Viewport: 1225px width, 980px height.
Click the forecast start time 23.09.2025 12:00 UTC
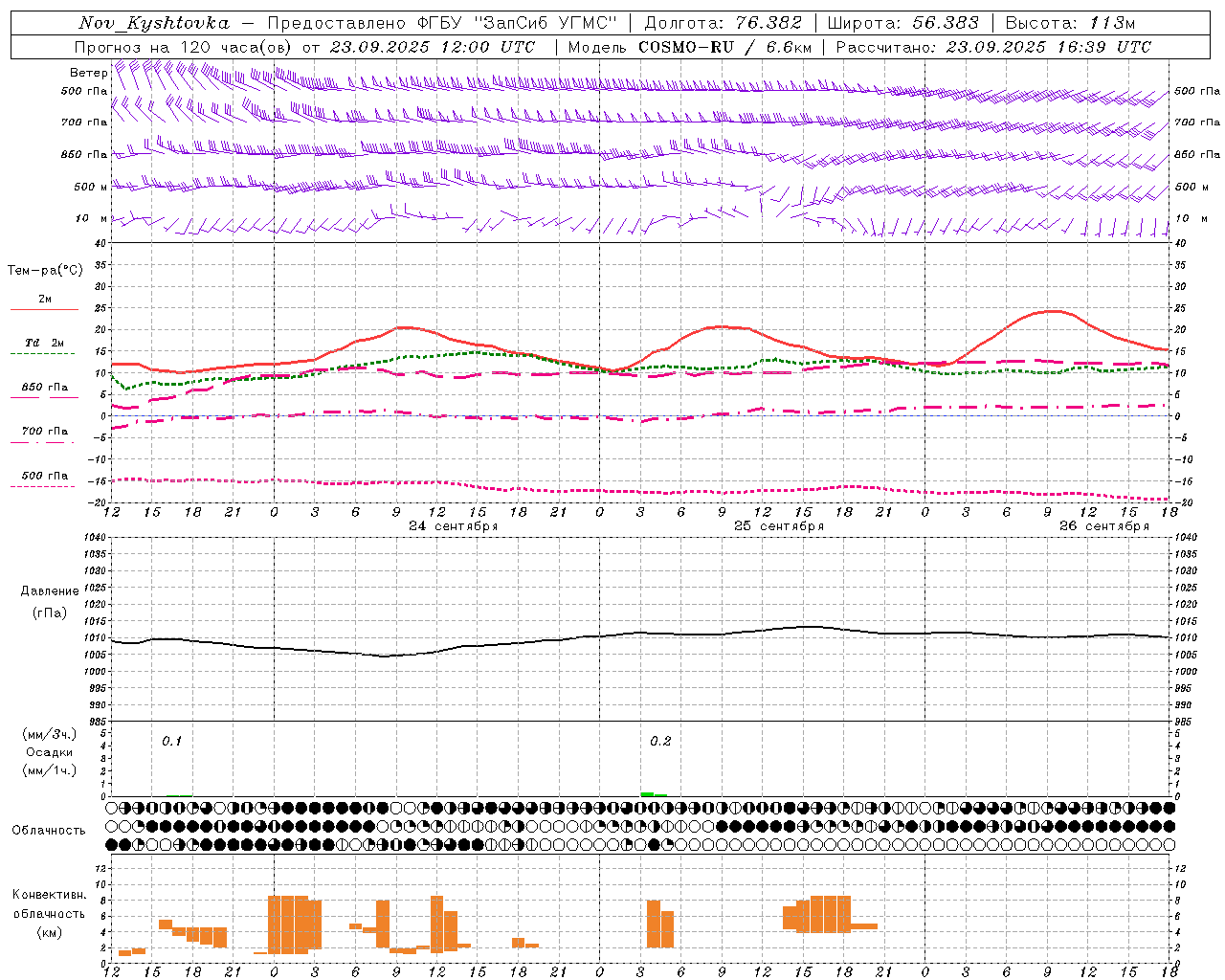coord(433,47)
